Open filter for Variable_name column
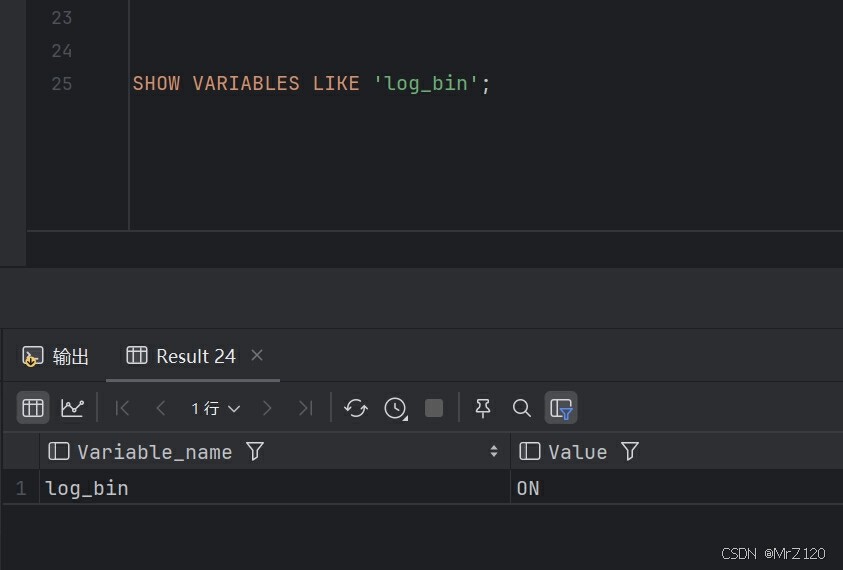Screen dimensions: 843x570 click(255, 452)
